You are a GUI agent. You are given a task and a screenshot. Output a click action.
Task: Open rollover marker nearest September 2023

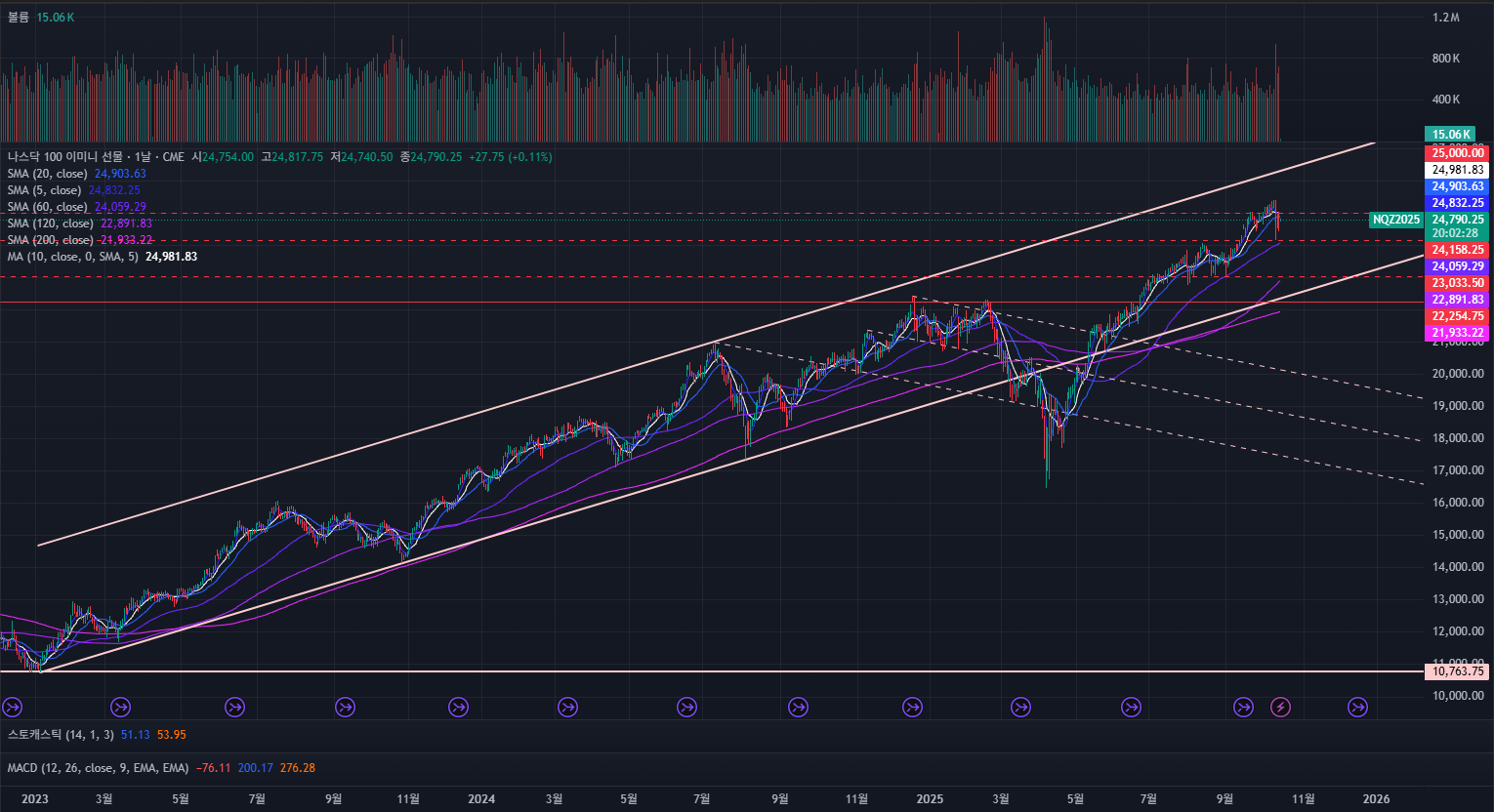point(345,707)
